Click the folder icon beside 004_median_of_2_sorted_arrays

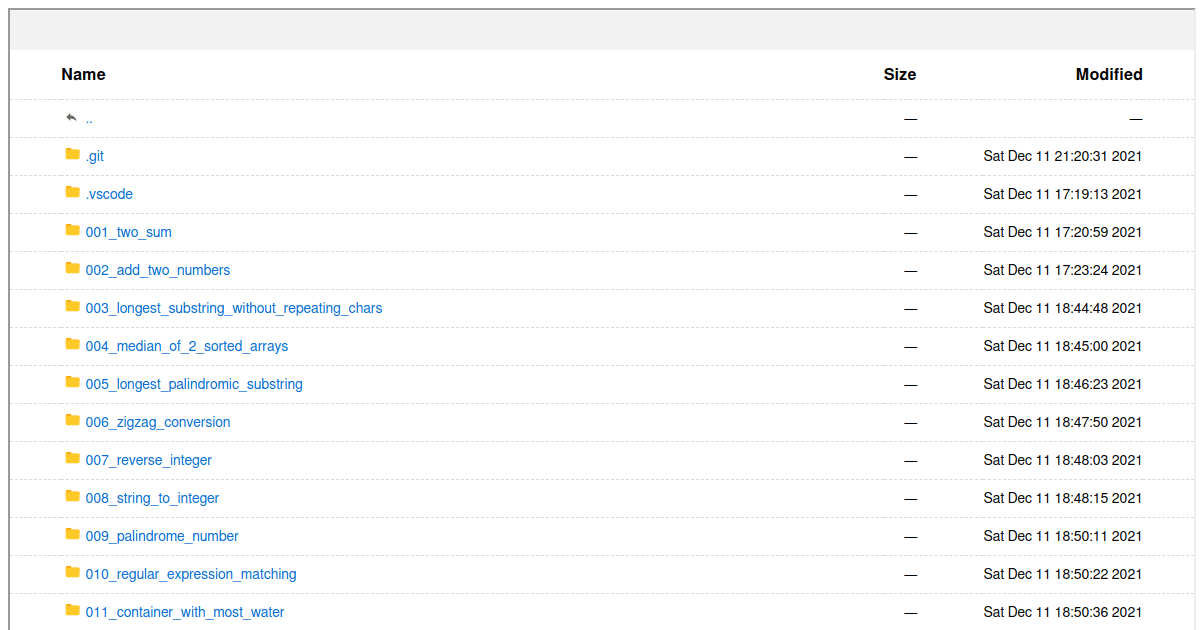(x=72, y=344)
